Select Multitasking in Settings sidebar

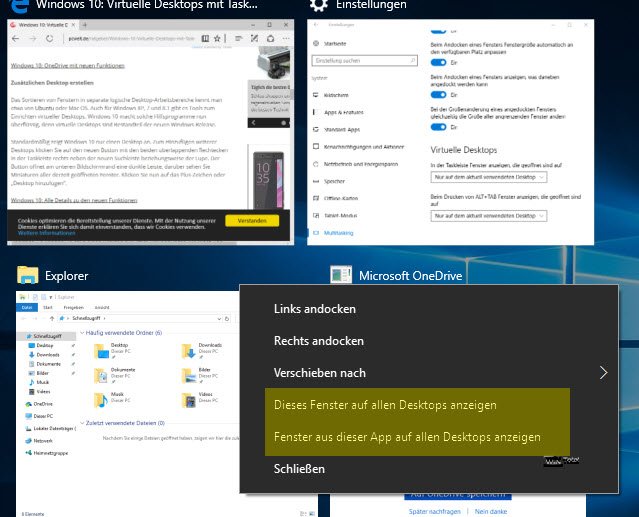coord(338,233)
